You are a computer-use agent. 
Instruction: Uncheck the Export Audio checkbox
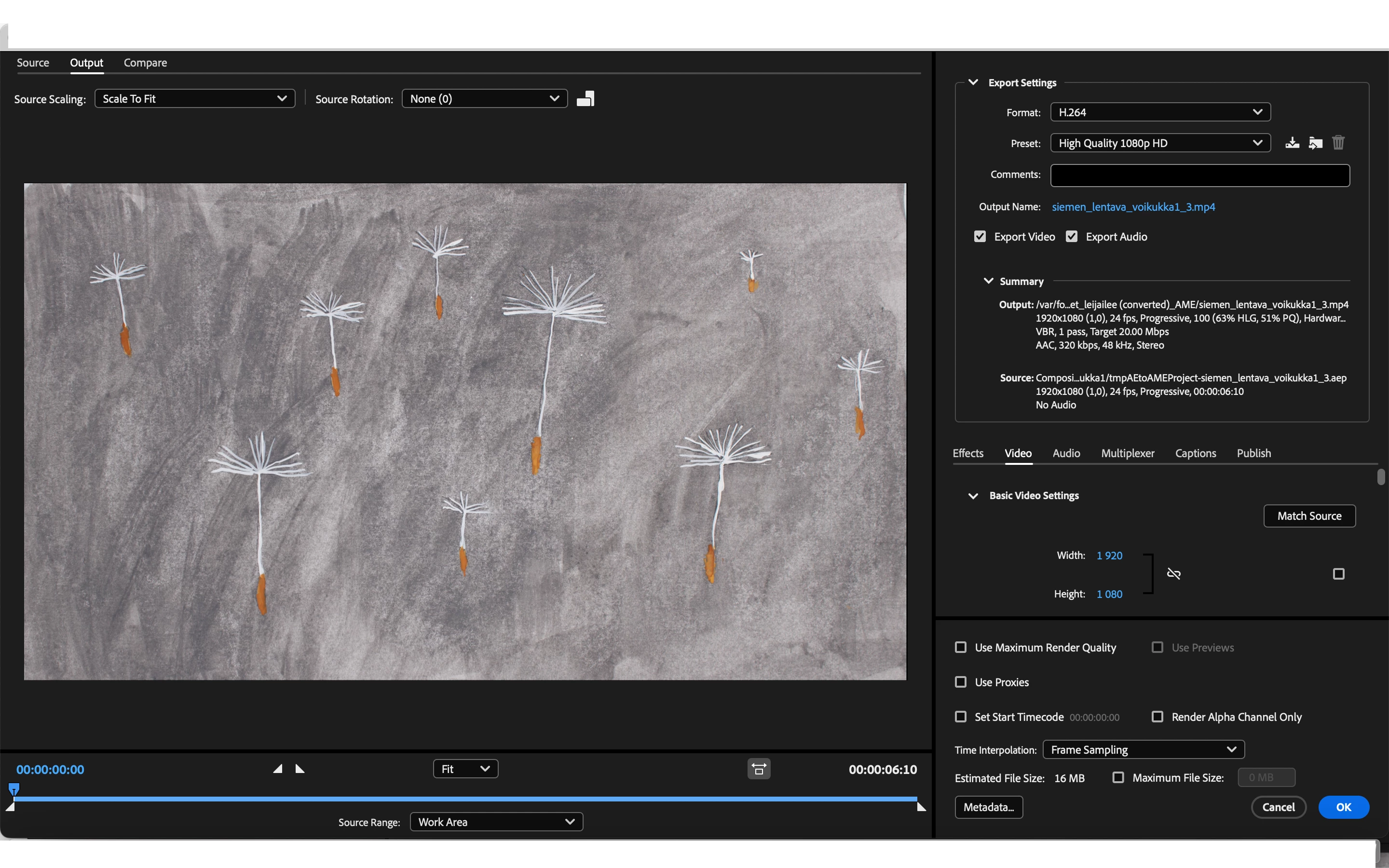point(1071,236)
